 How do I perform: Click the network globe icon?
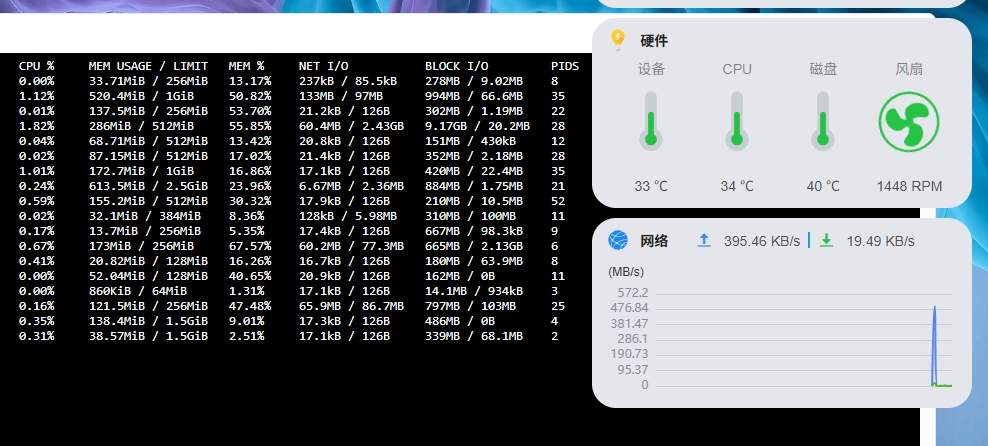(x=618, y=240)
